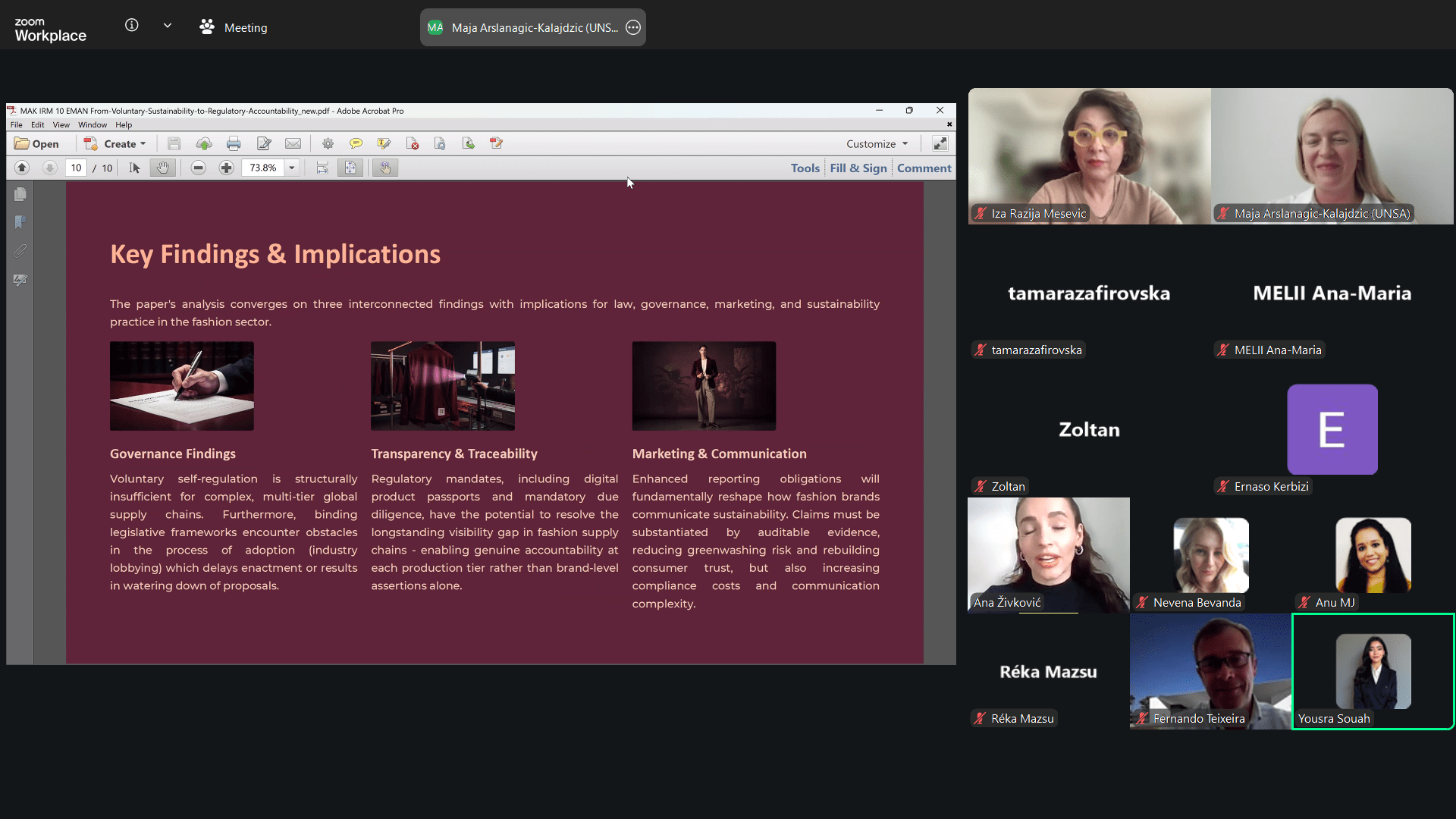Add a sticky note comment
Image resolution: width=1456 pixels, height=819 pixels.
coord(356,144)
